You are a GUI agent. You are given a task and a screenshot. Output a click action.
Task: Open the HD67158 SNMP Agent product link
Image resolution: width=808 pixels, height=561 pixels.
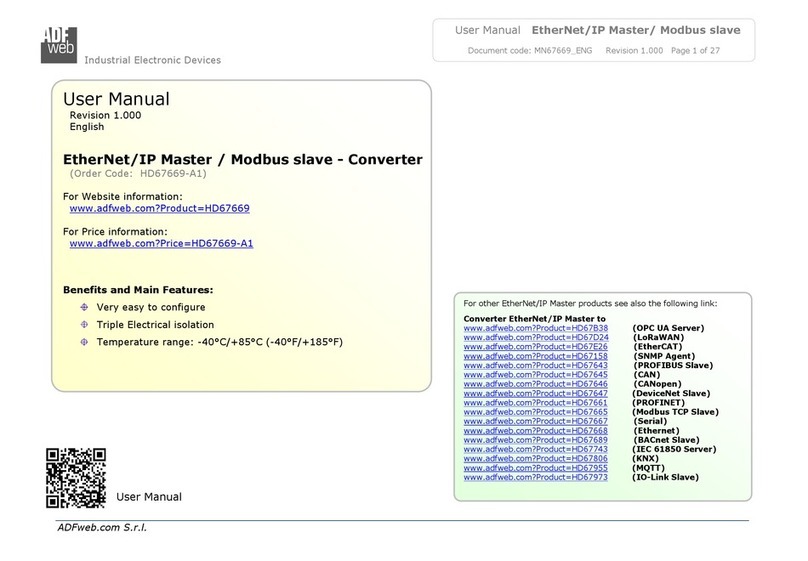[x=535, y=356]
